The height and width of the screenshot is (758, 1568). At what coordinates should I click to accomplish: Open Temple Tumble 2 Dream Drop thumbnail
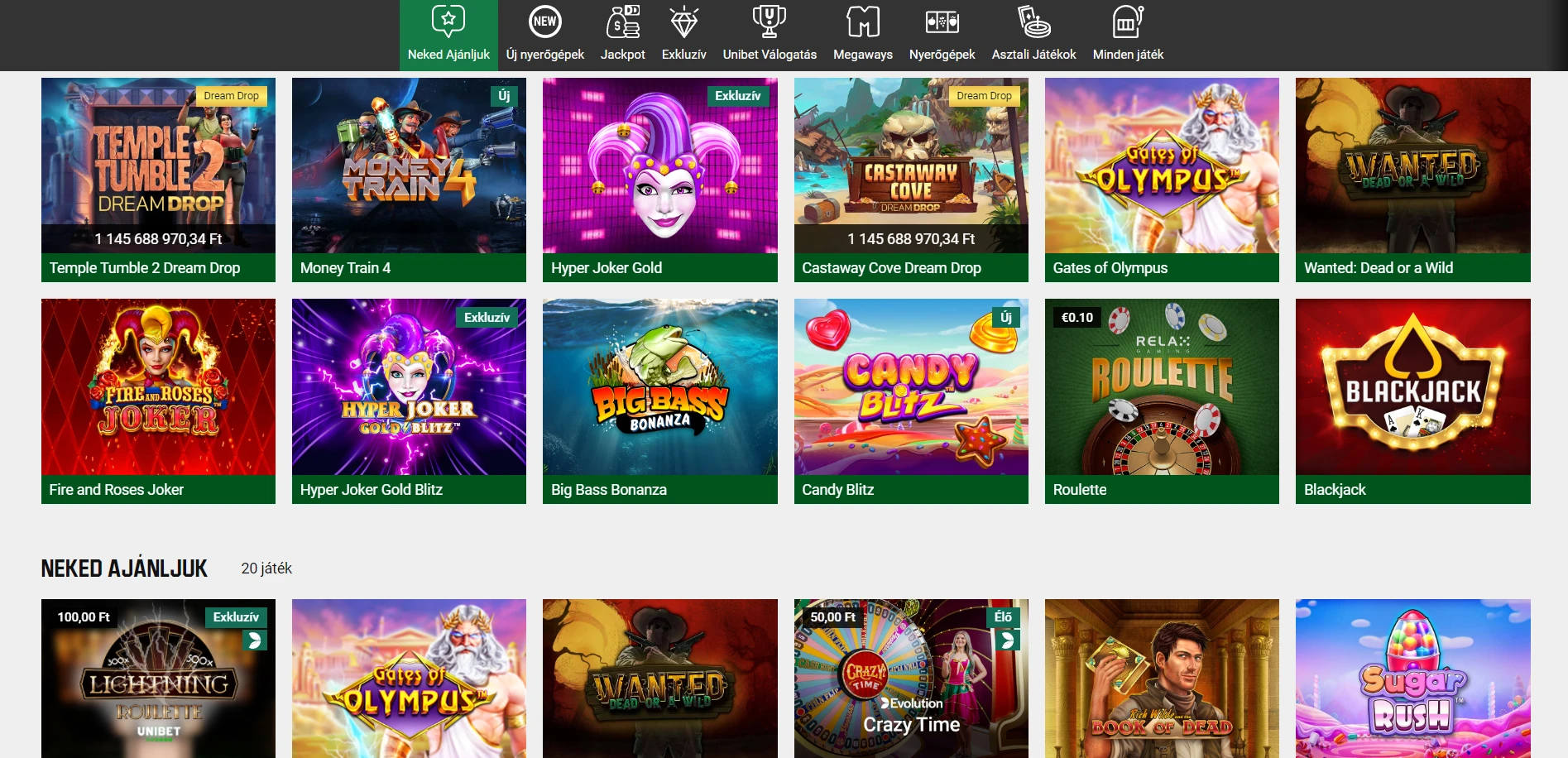[x=158, y=166]
